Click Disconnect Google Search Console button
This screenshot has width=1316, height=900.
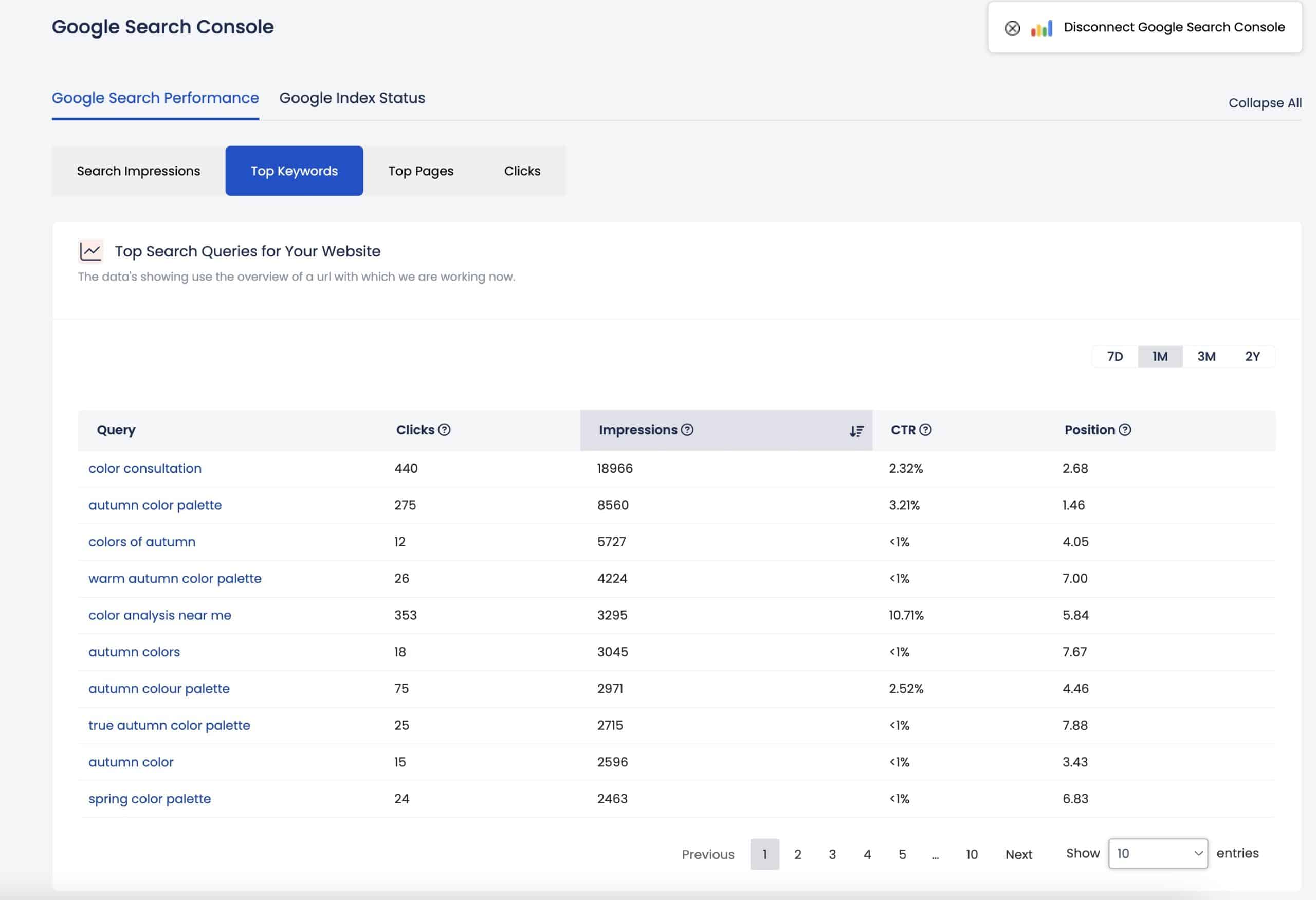pyautogui.click(x=1144, y=27)
